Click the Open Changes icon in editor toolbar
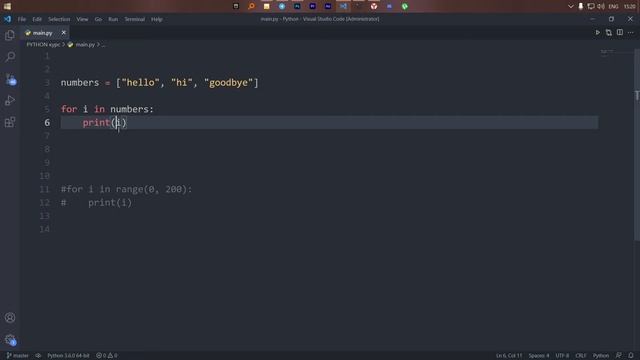This screenshot has width=640, height=360. point(609,33)
